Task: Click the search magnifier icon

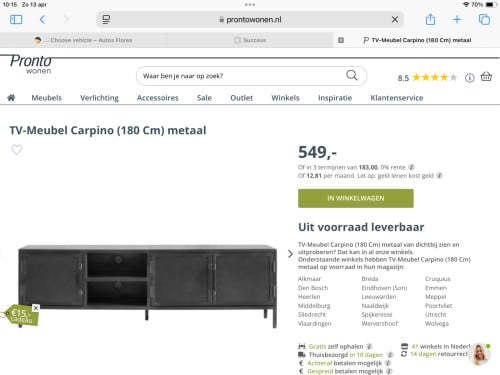Action: (352, 75)
